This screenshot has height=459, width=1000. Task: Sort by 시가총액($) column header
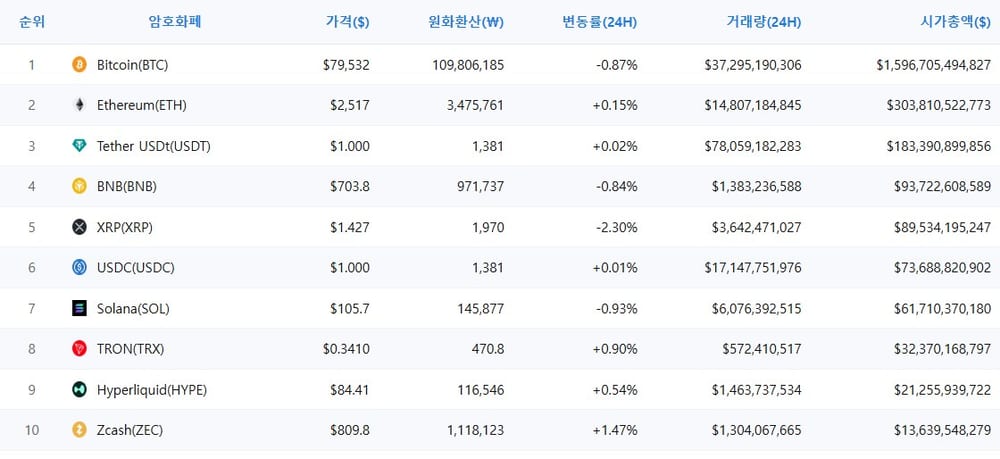click(x=956, y=22)
